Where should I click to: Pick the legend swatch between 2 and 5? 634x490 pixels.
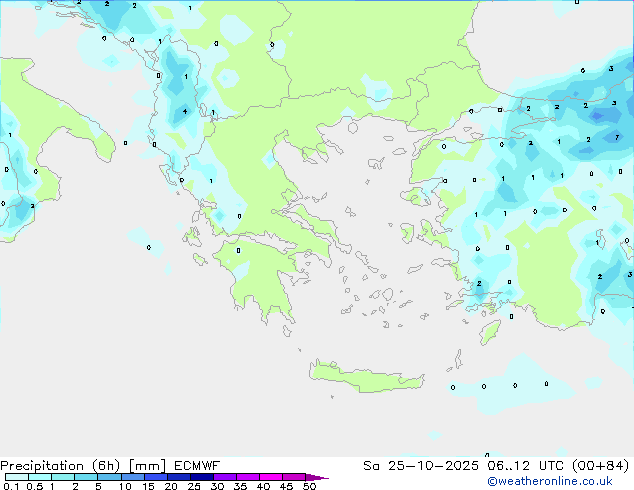coord(86,477)
